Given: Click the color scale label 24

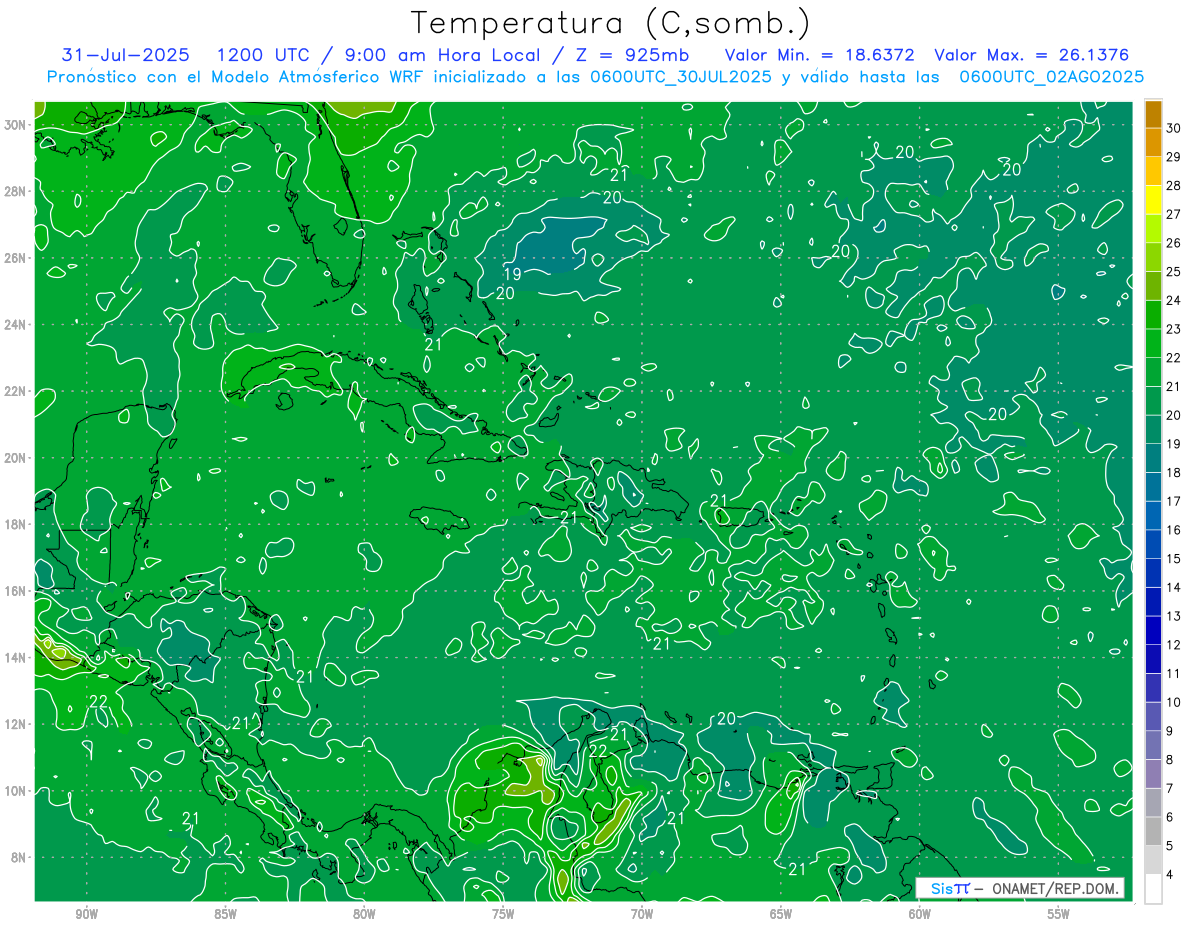Looking at the screenshot, I should tap(1174, 300).
